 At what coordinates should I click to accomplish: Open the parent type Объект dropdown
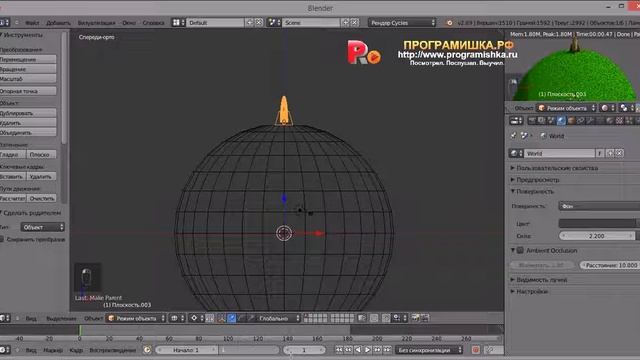(42, 227)
